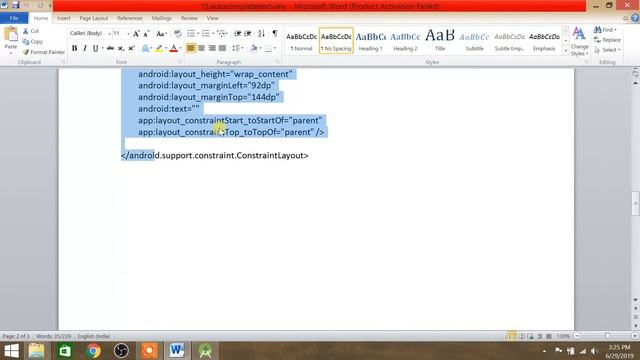Expand the Styles gallery
The image size is (640, 360).
(566, 51)
